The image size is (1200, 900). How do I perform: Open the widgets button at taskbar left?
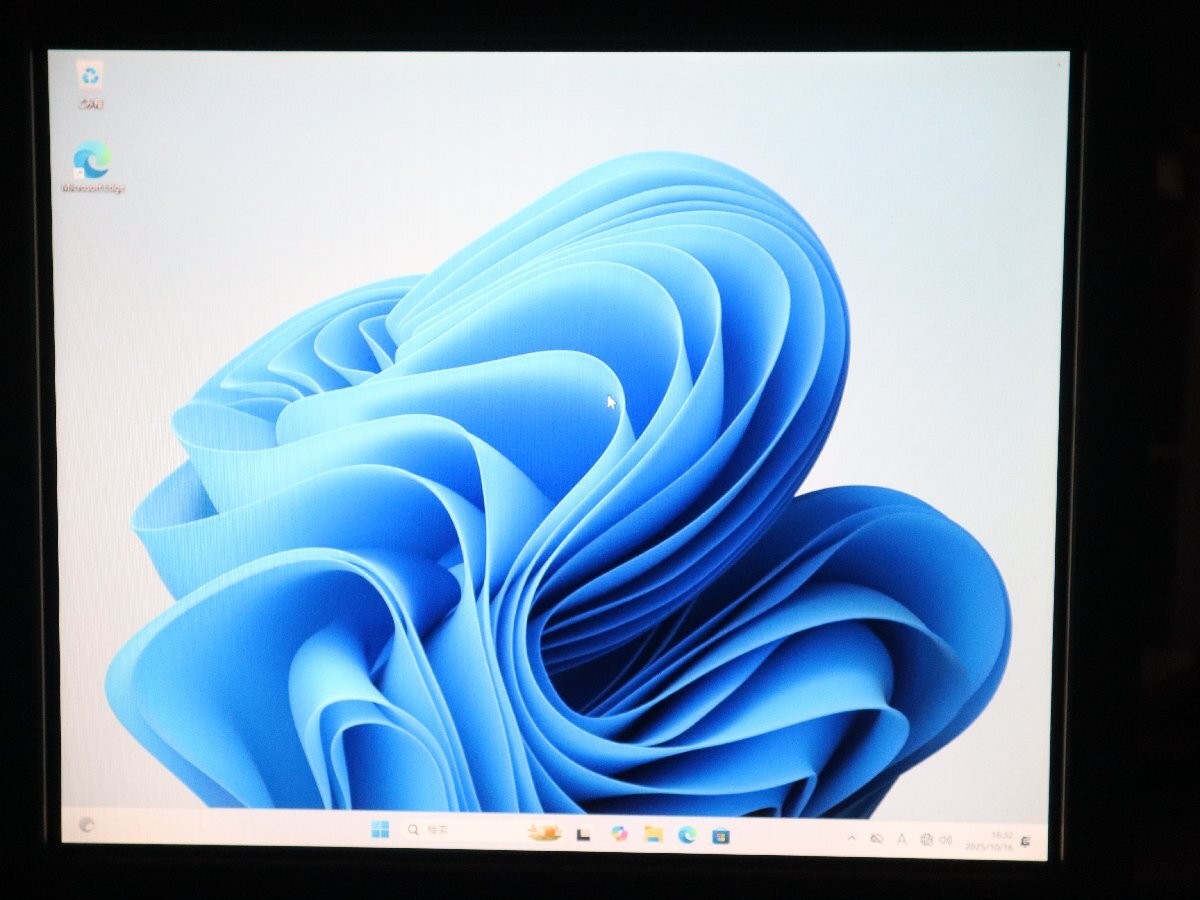[x=87, y=825]
